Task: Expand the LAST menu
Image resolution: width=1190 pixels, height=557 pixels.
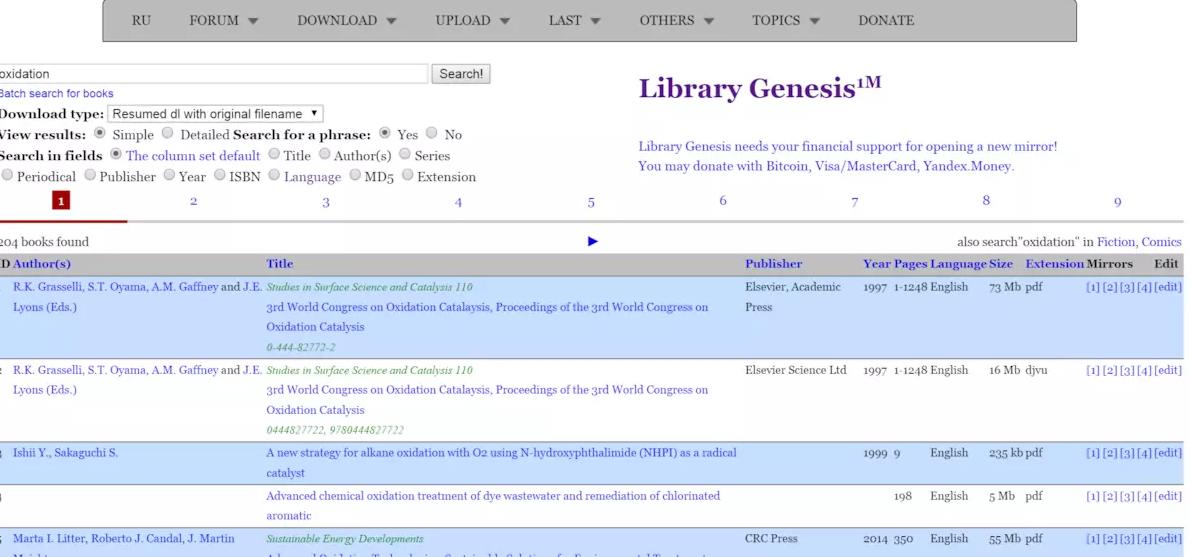Action: point(575,20)
